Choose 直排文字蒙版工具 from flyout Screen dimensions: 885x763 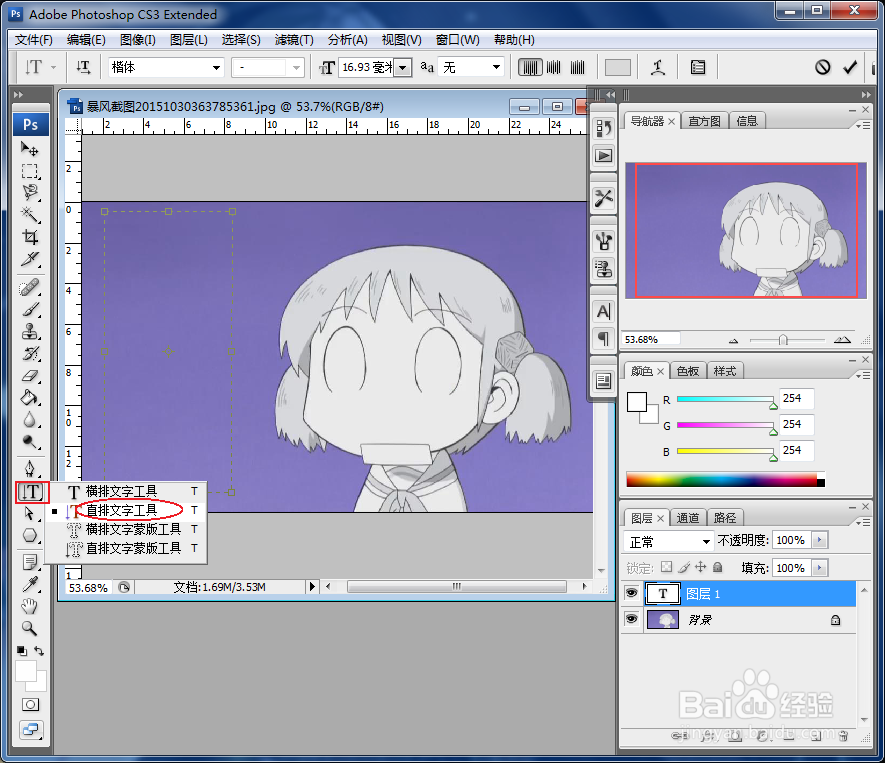pyautogui.click(x=126, y=548)
